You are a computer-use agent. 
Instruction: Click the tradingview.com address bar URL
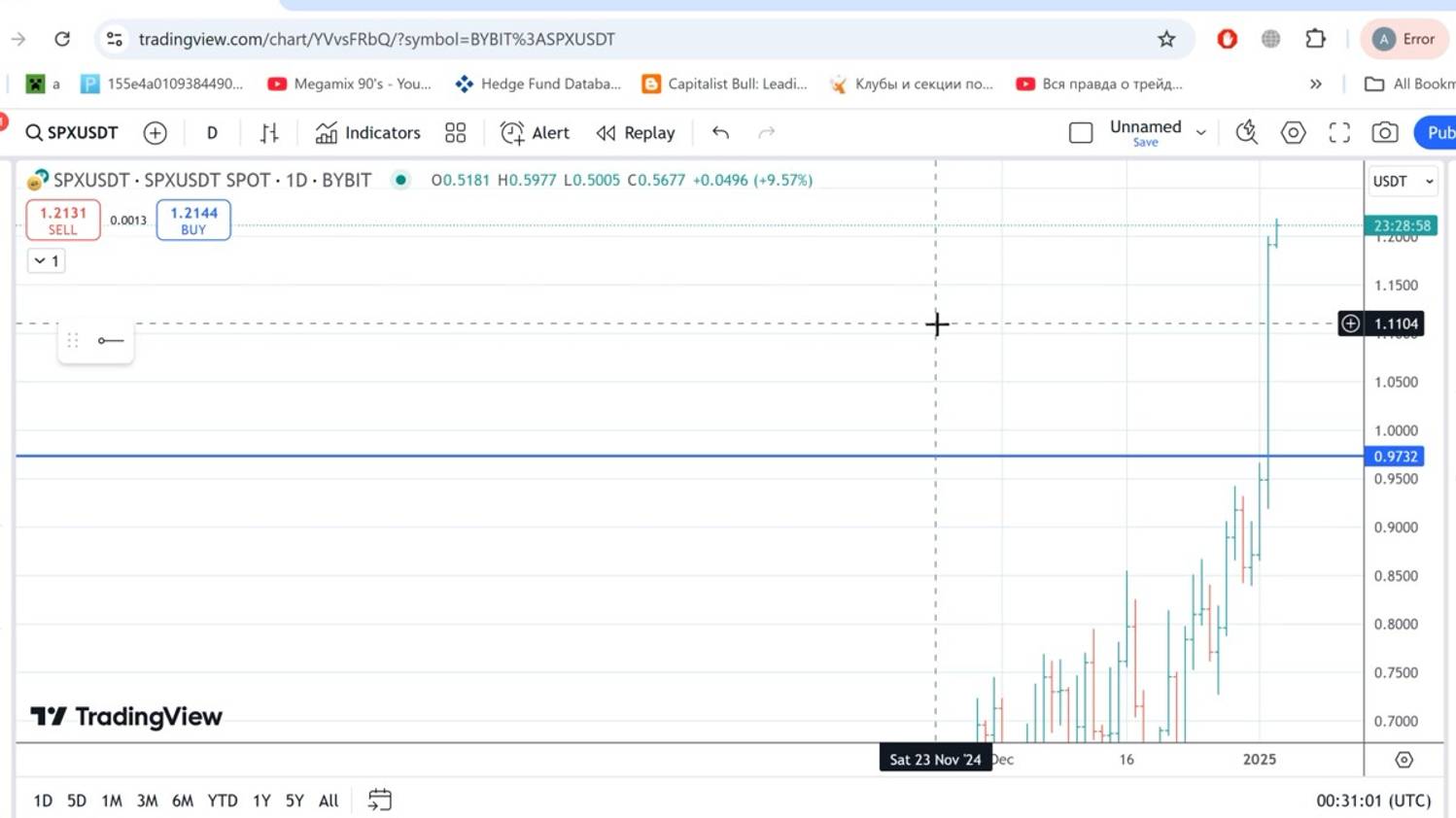[377, 39]
